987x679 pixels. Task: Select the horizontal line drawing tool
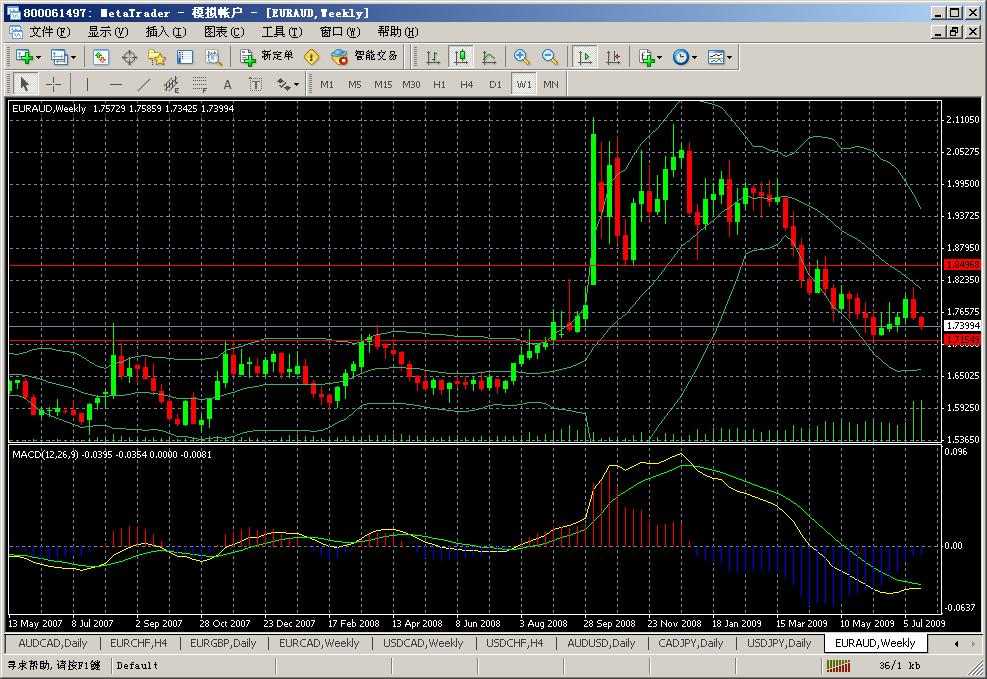(x=115, y=84)
